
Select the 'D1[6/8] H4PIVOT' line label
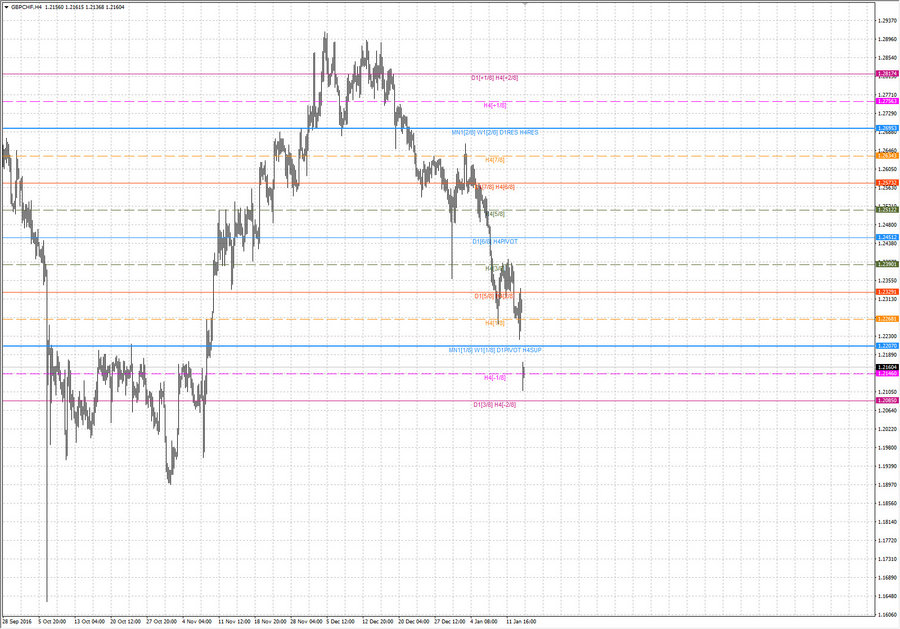(x=495, y=242)
